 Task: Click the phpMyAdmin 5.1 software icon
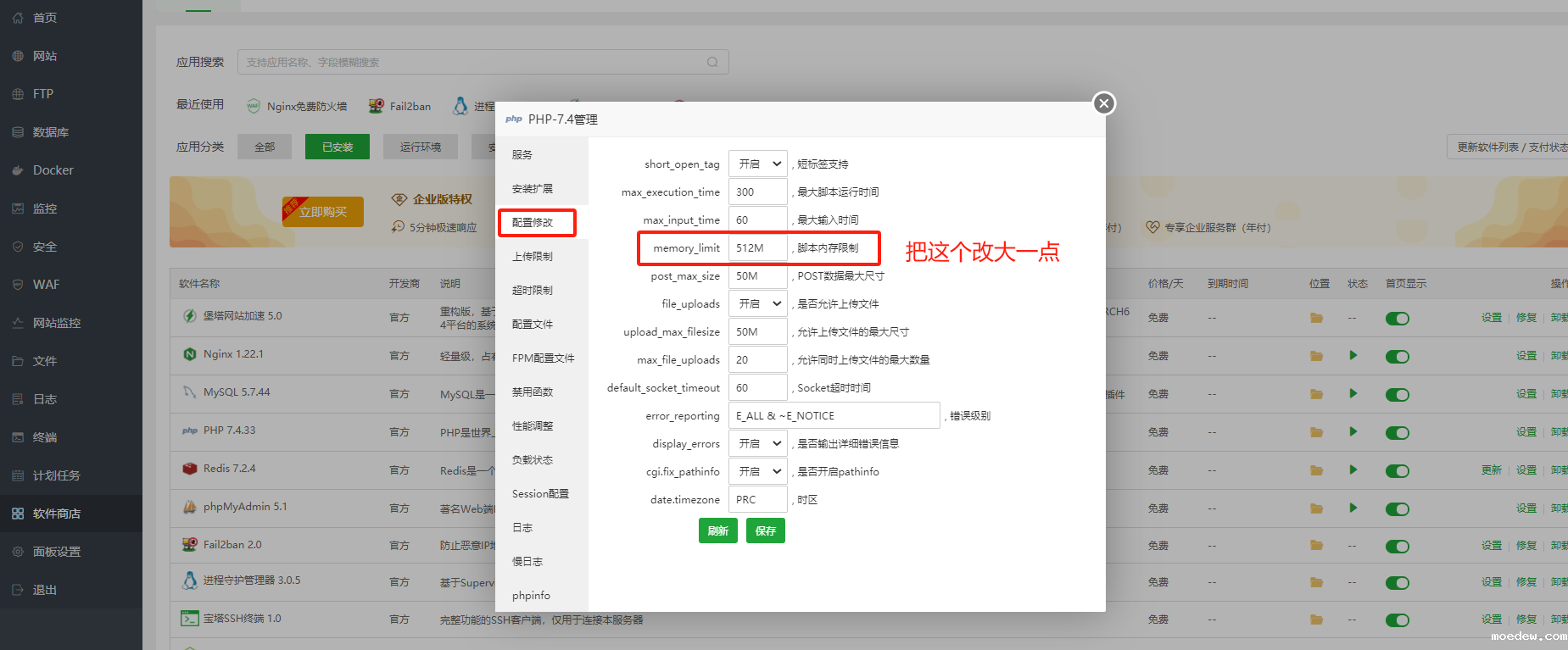click(190, 507)
